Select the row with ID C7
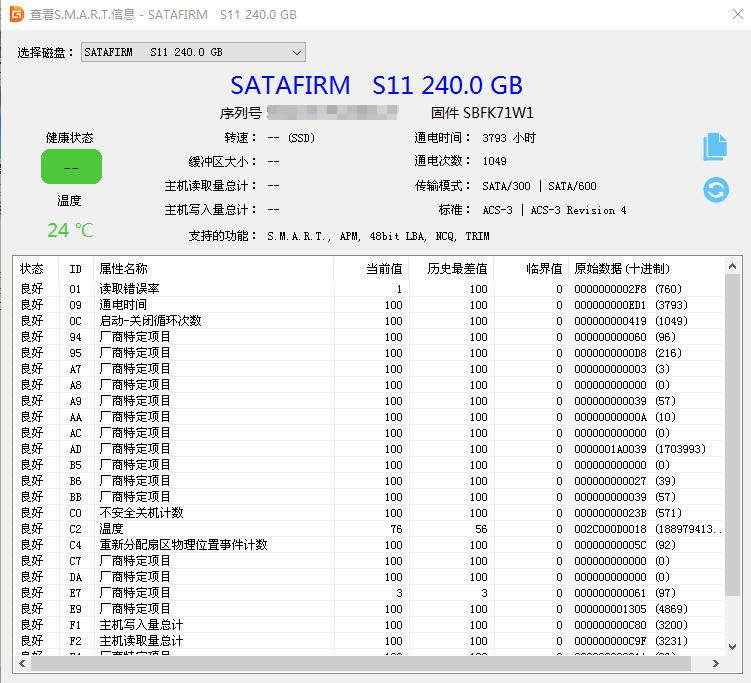The height and width of the screenshot is (683, 751). click(x=369, y=561)
